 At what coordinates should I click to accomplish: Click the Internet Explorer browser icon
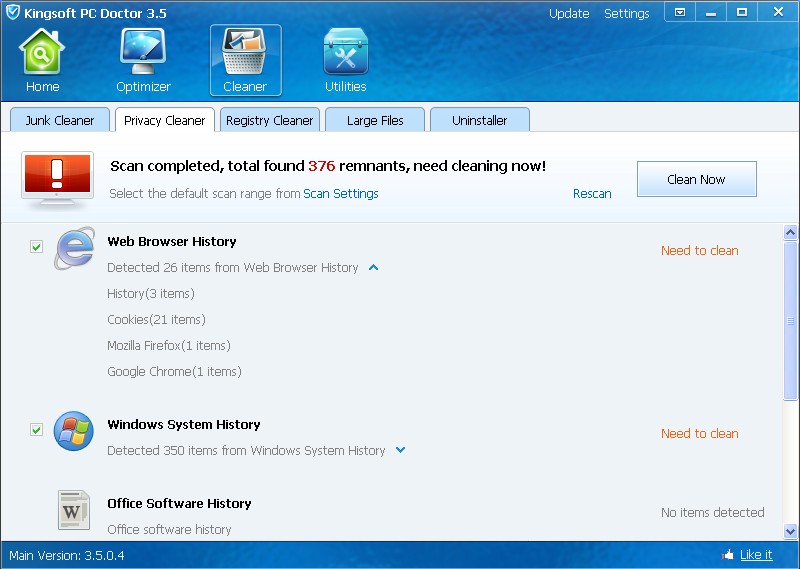(x=74, y=249)
